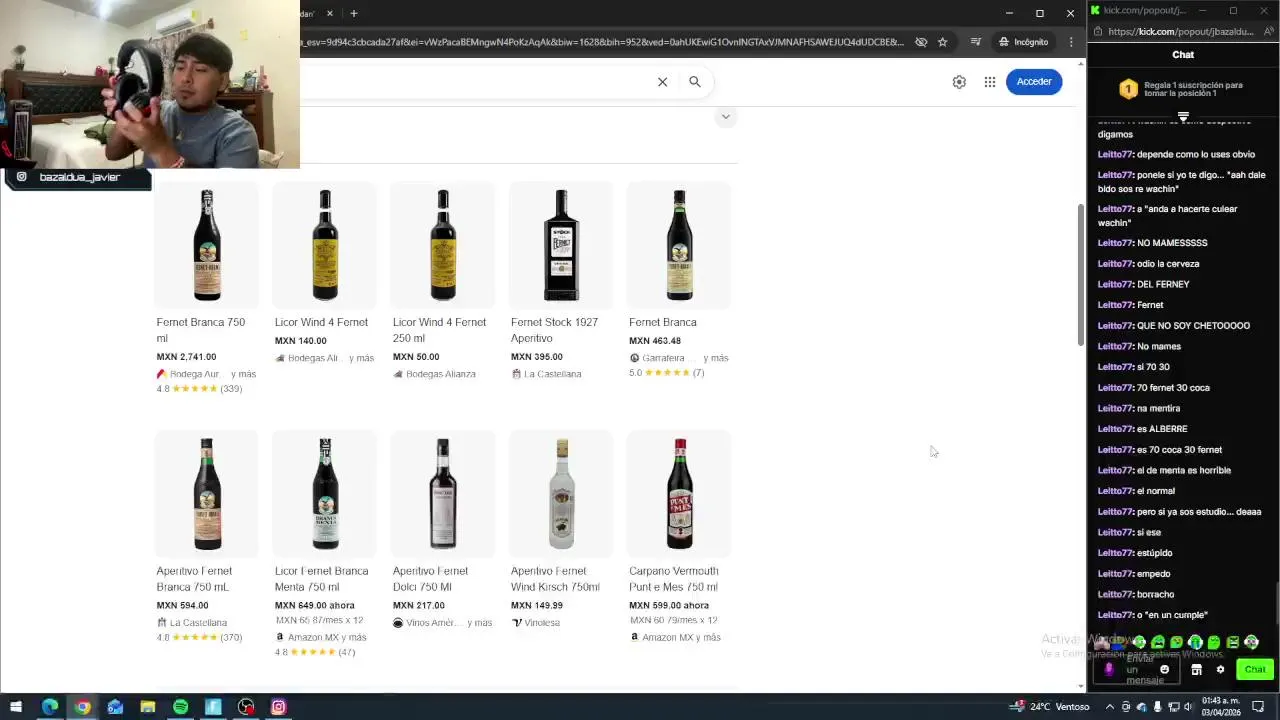Open Carpano Vermouth Punt e Mes listing
Viewport: 1280px width, 720px height.
(x=679, y=536)
